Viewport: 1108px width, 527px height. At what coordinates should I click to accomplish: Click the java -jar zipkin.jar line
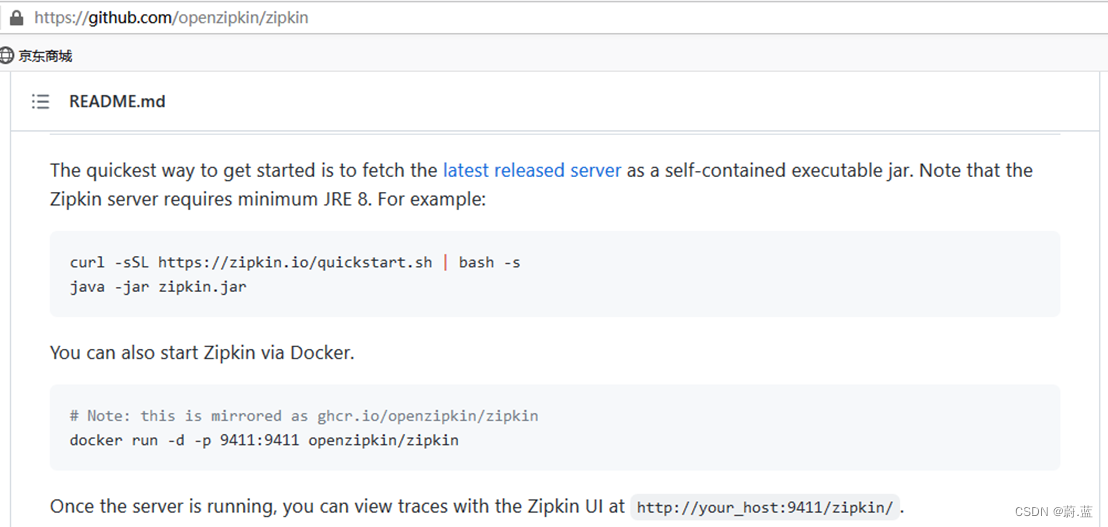[158, 287]
